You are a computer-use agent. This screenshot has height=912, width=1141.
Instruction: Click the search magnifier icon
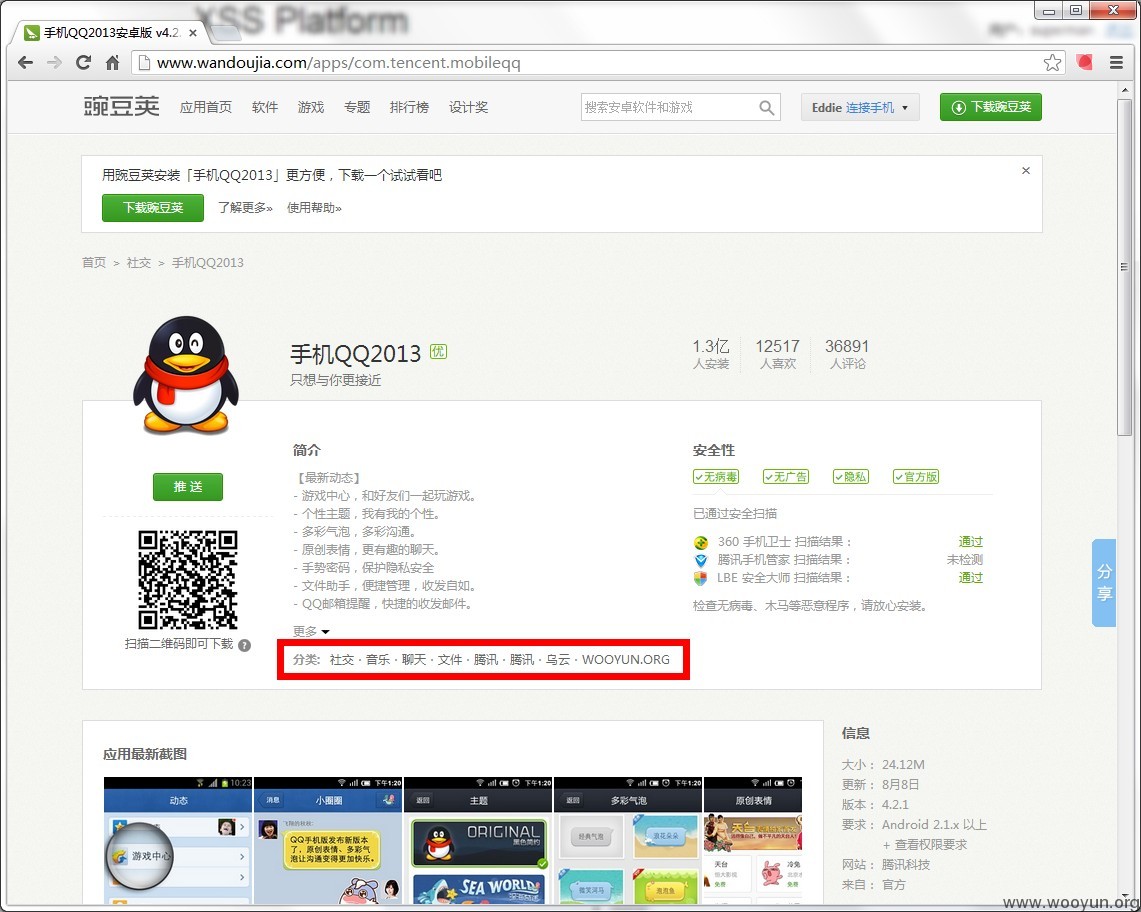coord(766,108)
